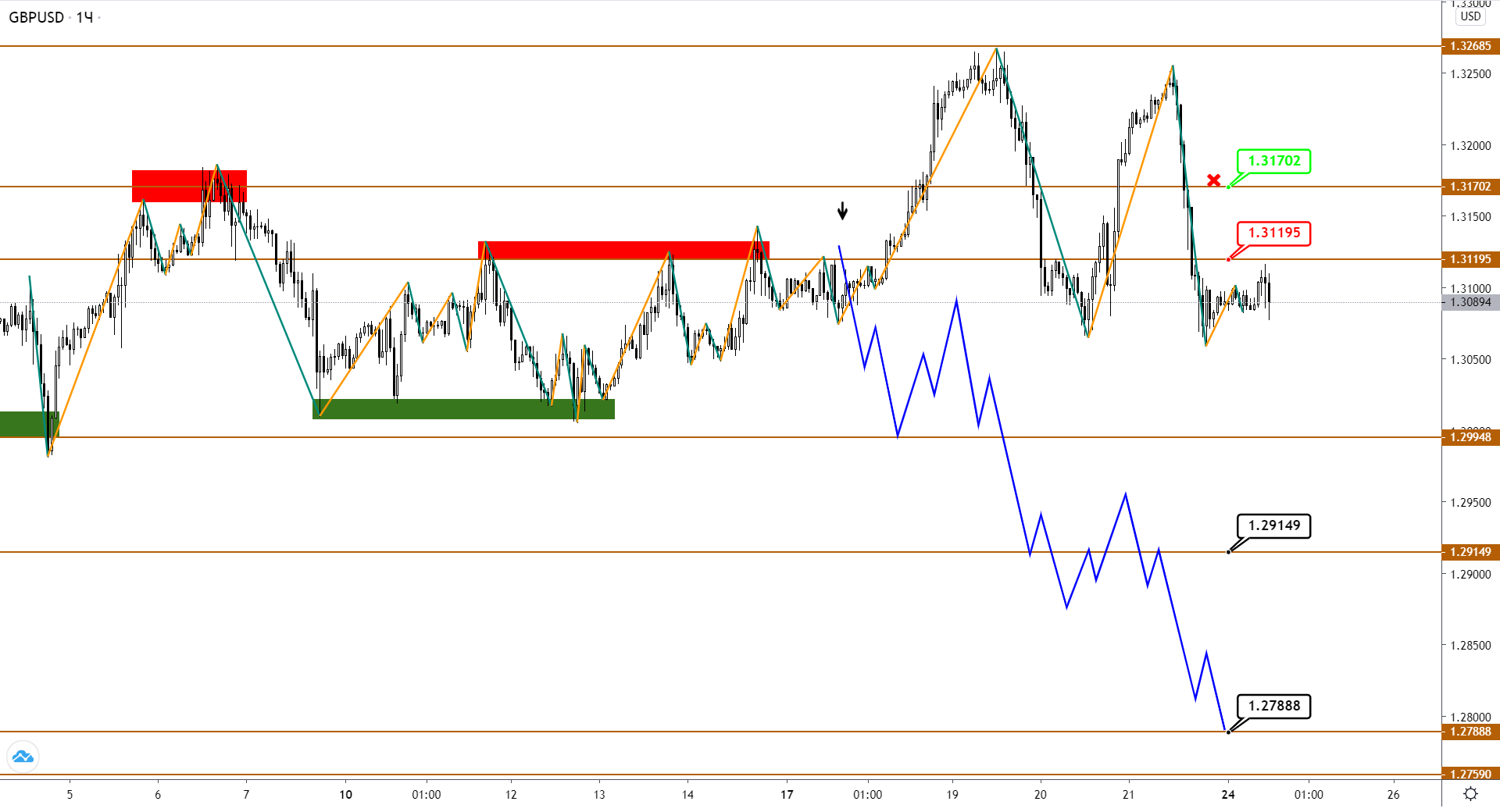Click the 1.27590 axis price tag
The width and height of the screenshot is (1500, 812).
[x=1470, y=775]
